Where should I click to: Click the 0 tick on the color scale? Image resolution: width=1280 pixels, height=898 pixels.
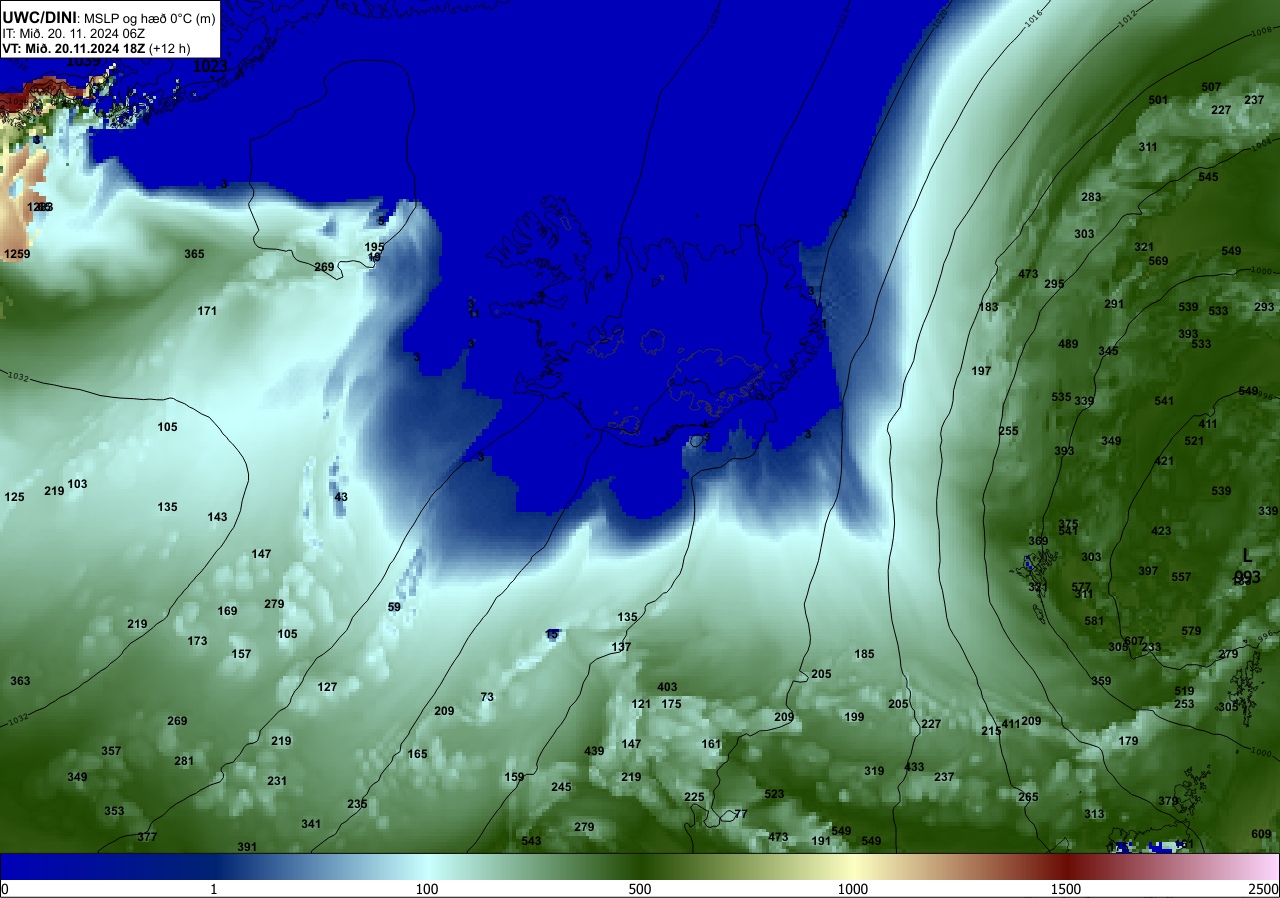[x=5, y=889]
